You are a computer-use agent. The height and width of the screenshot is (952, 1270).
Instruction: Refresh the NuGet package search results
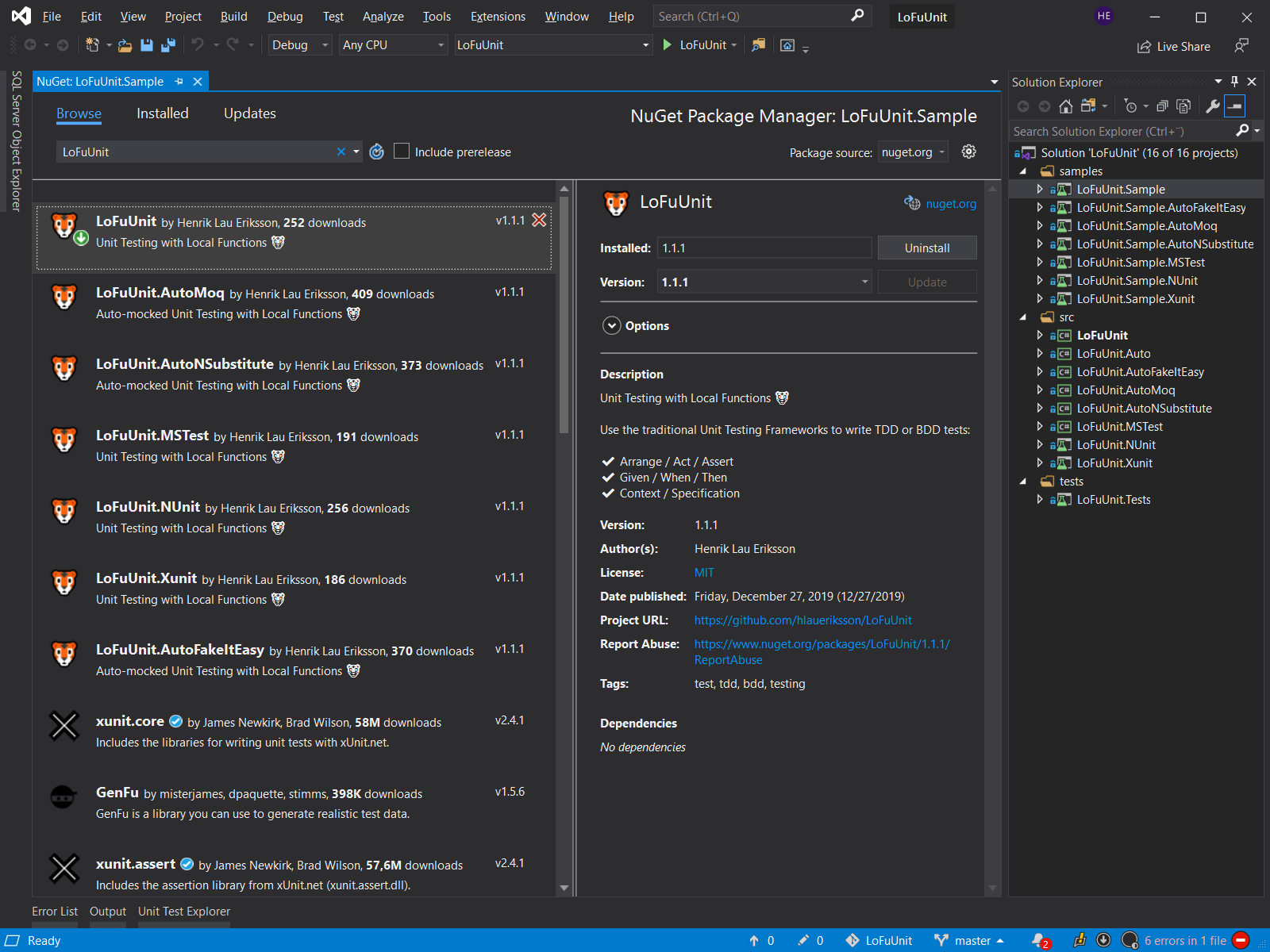(x=377, y=152)
